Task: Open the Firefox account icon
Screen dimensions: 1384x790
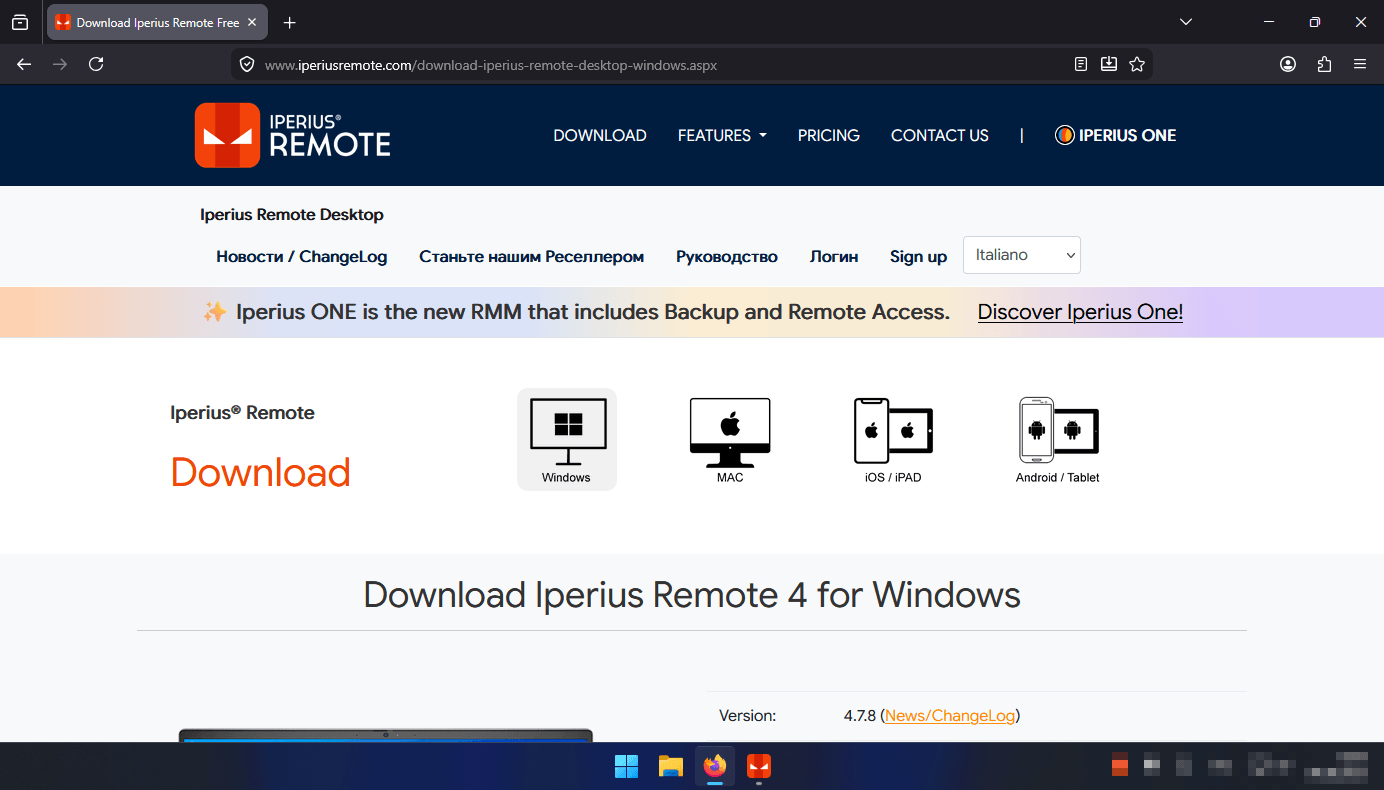Action: pos(1288,64)
